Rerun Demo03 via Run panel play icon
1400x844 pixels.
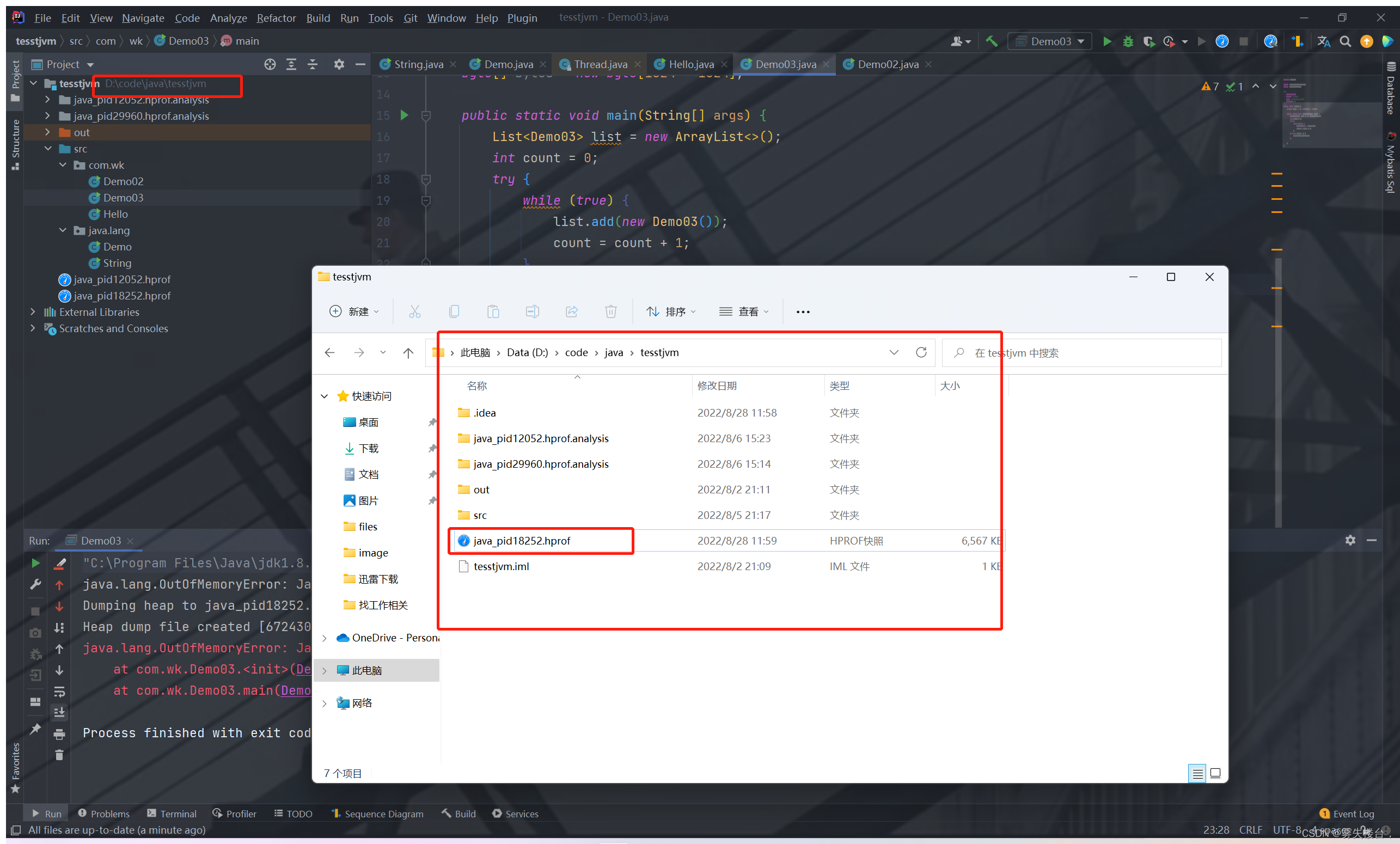35,563
